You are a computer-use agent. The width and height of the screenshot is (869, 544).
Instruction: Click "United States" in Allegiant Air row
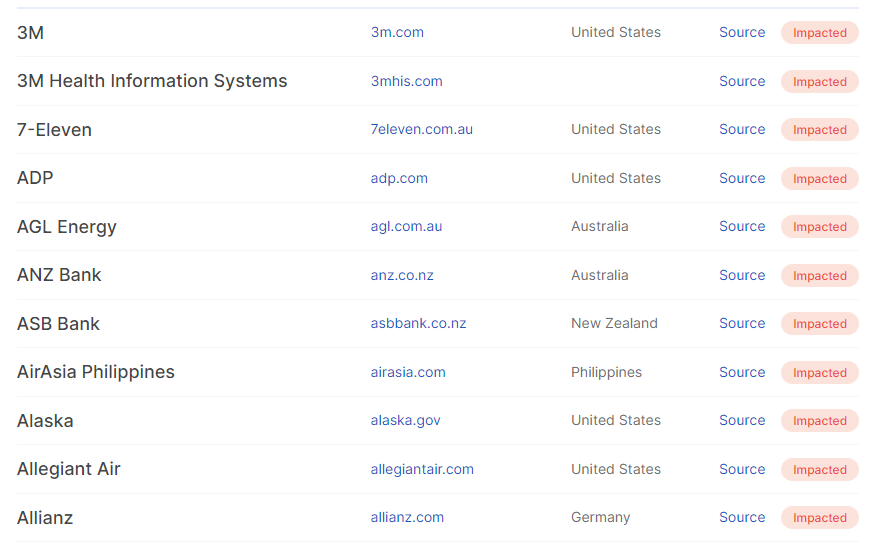pyautogui.click(x=616, y=469)
